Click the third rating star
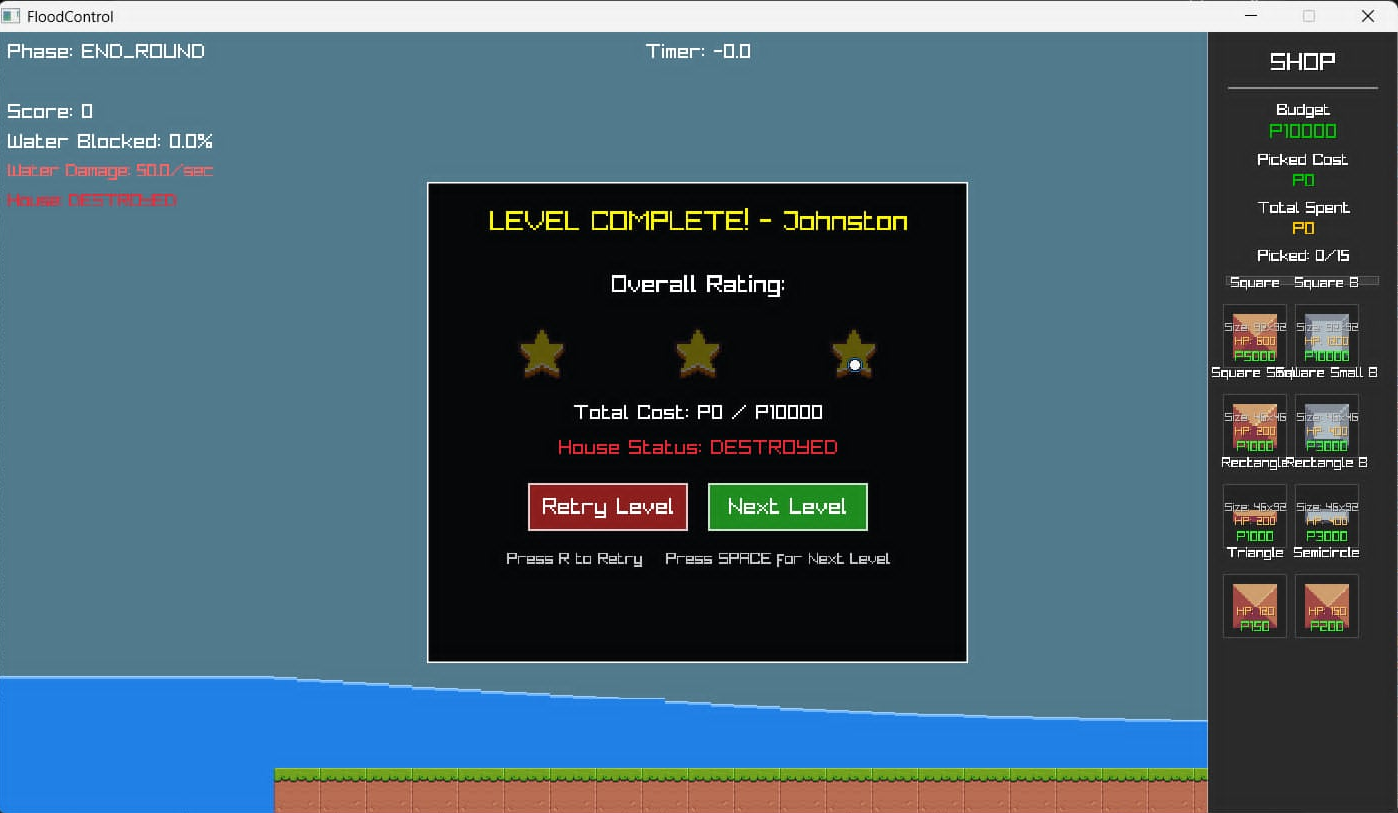1398x813 pixels. click(854, 353)
